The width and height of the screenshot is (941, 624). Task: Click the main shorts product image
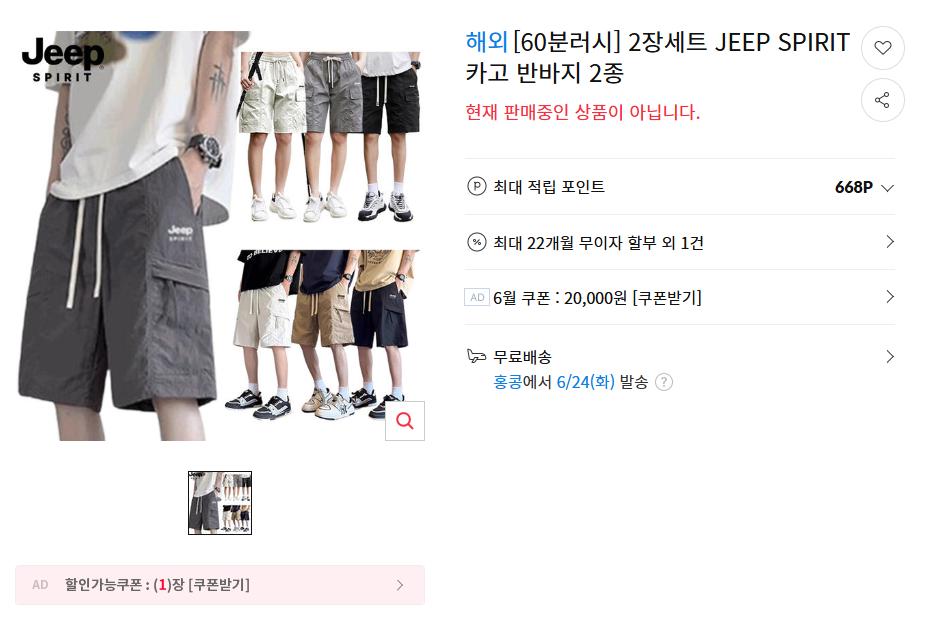tap(220, 236)
